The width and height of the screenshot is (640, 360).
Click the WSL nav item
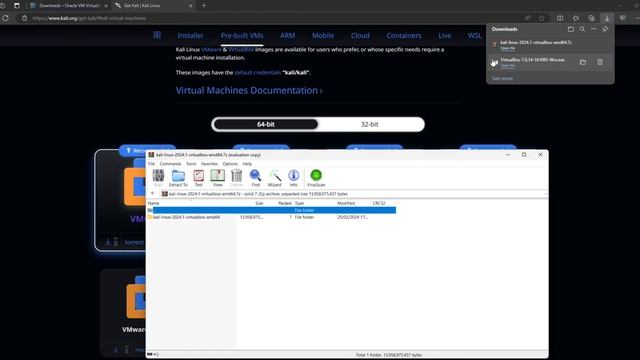click(x=474, y=36)
